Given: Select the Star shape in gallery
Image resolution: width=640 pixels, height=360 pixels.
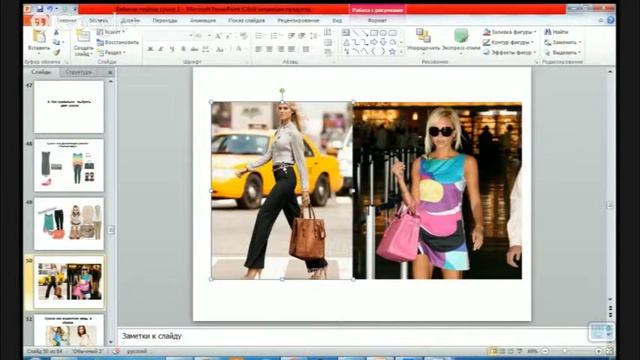Looking at the screenshot, I should pos(393,51).
